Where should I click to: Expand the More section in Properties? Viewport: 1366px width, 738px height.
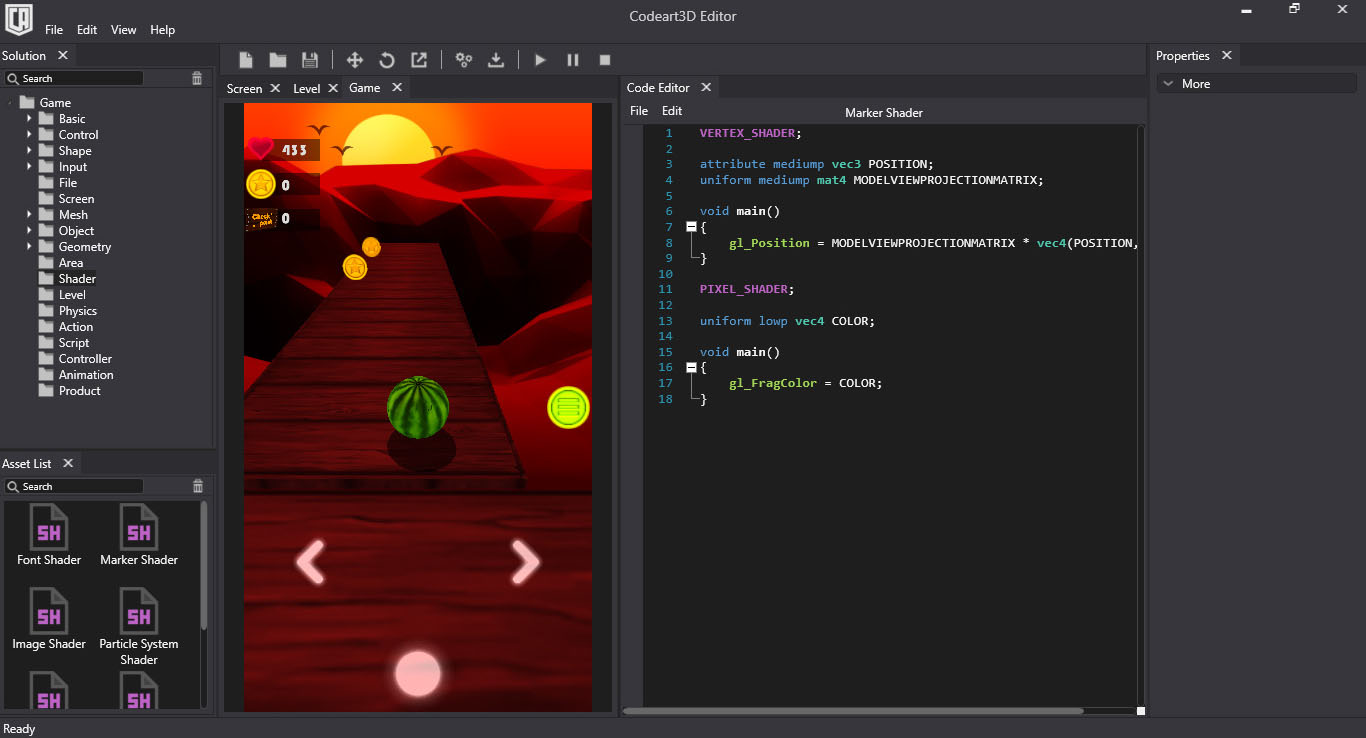point(1167,84)
